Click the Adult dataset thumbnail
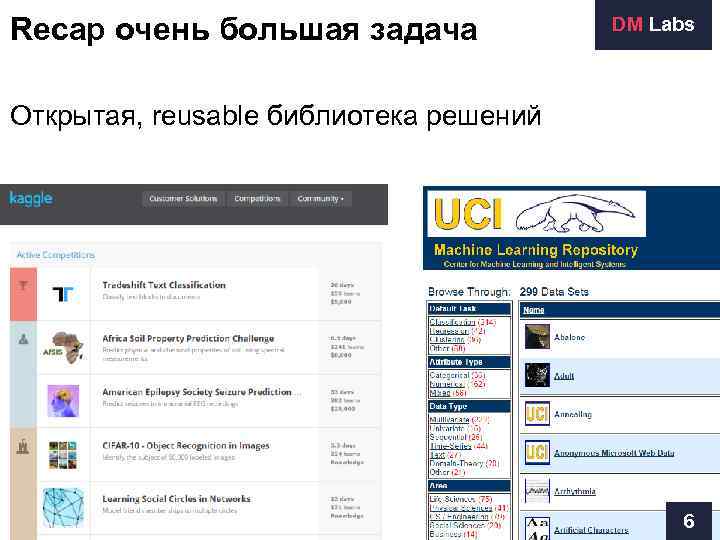This screenshot has width=720, height=540. [x=537, y=375]
